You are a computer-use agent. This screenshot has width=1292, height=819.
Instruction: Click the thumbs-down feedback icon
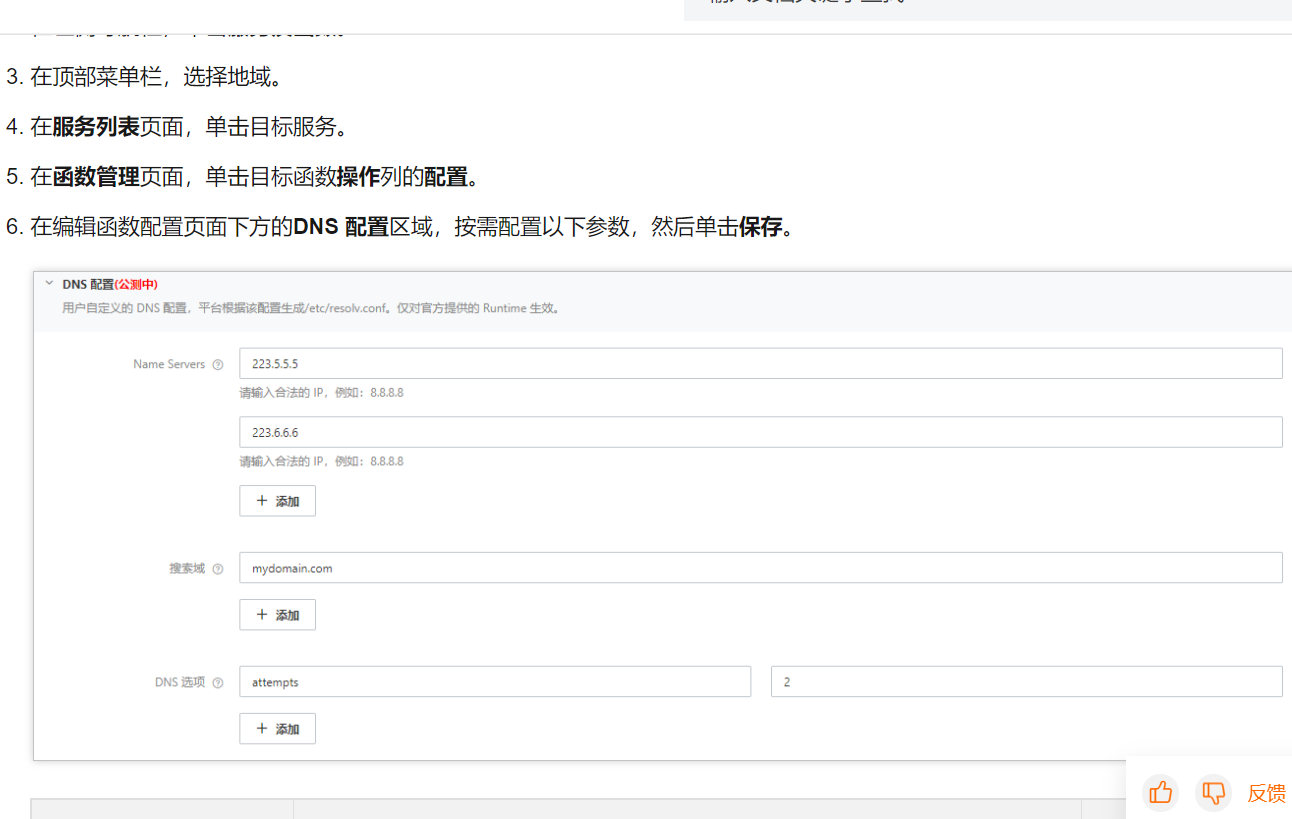point(1213,793)
